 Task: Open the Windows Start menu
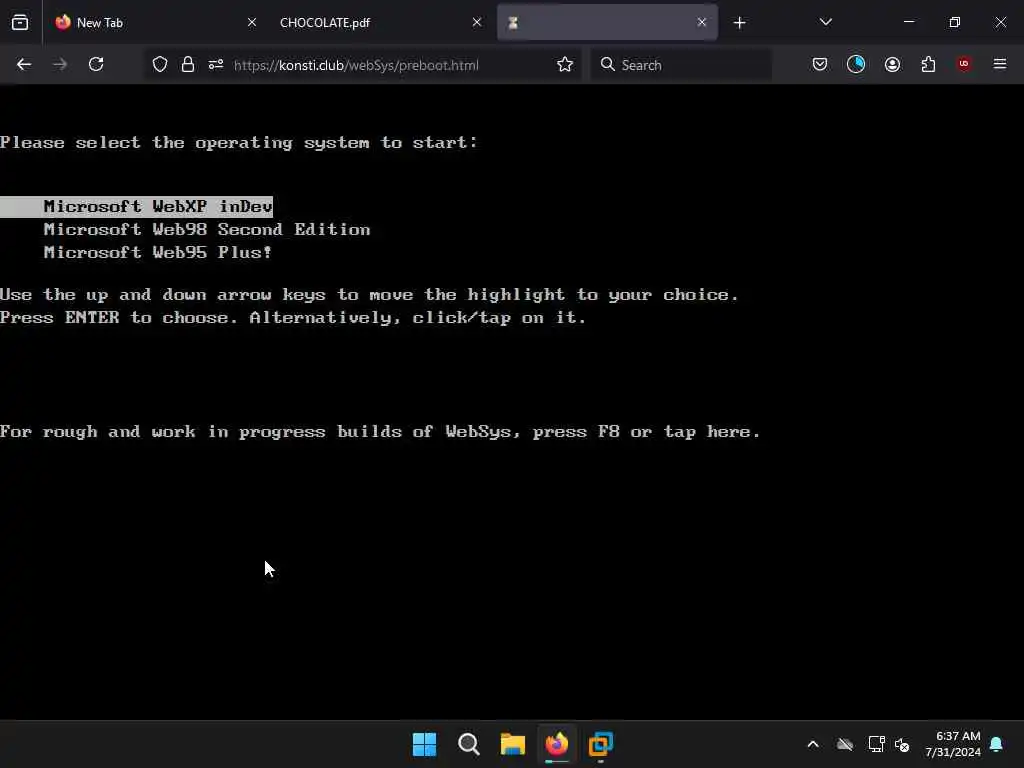tap(424, 744)
